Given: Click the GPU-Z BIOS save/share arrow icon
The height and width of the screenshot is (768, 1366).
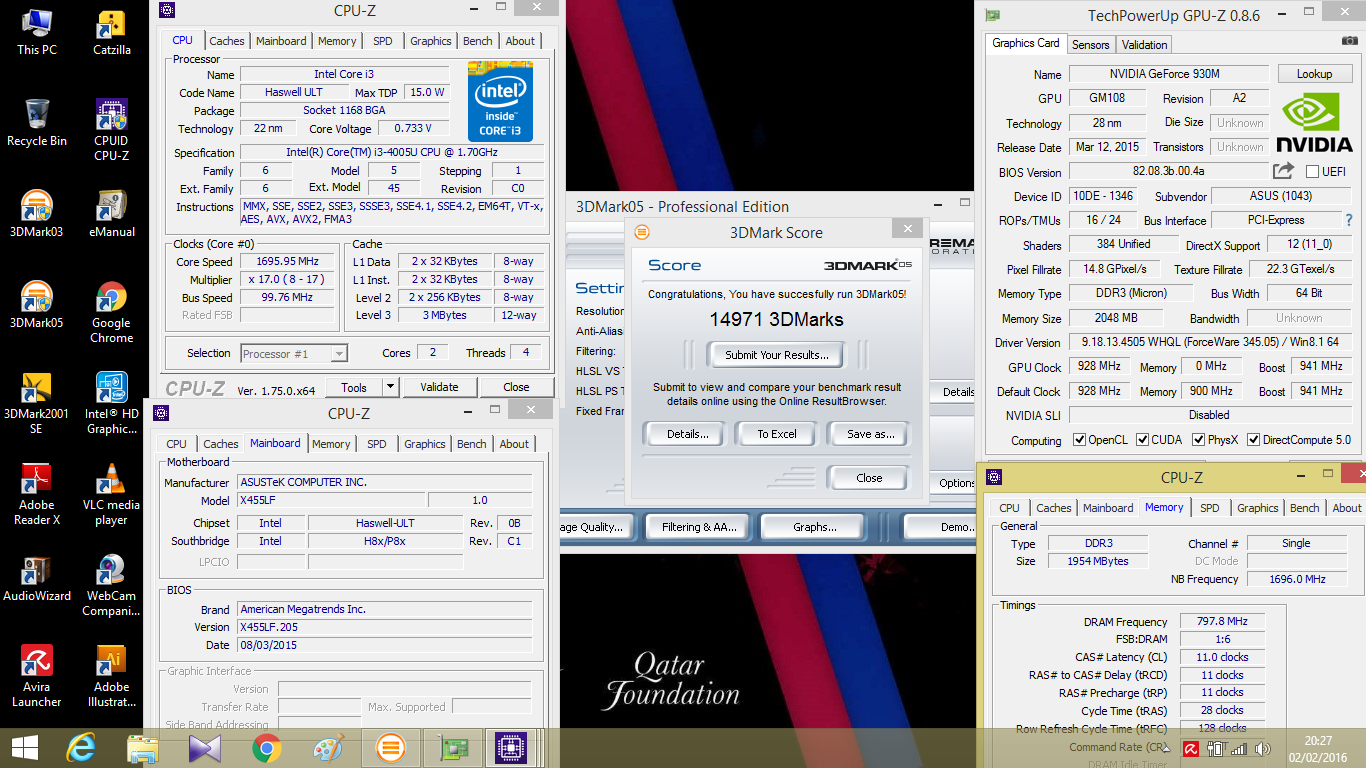Looking at the screenshot, I should (1284, 171).
